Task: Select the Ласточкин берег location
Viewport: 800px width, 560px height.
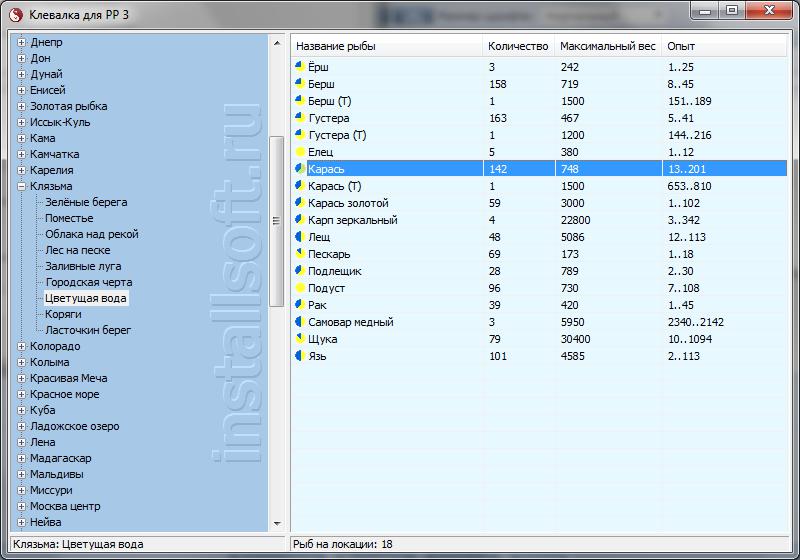Action: coord(88,330)
